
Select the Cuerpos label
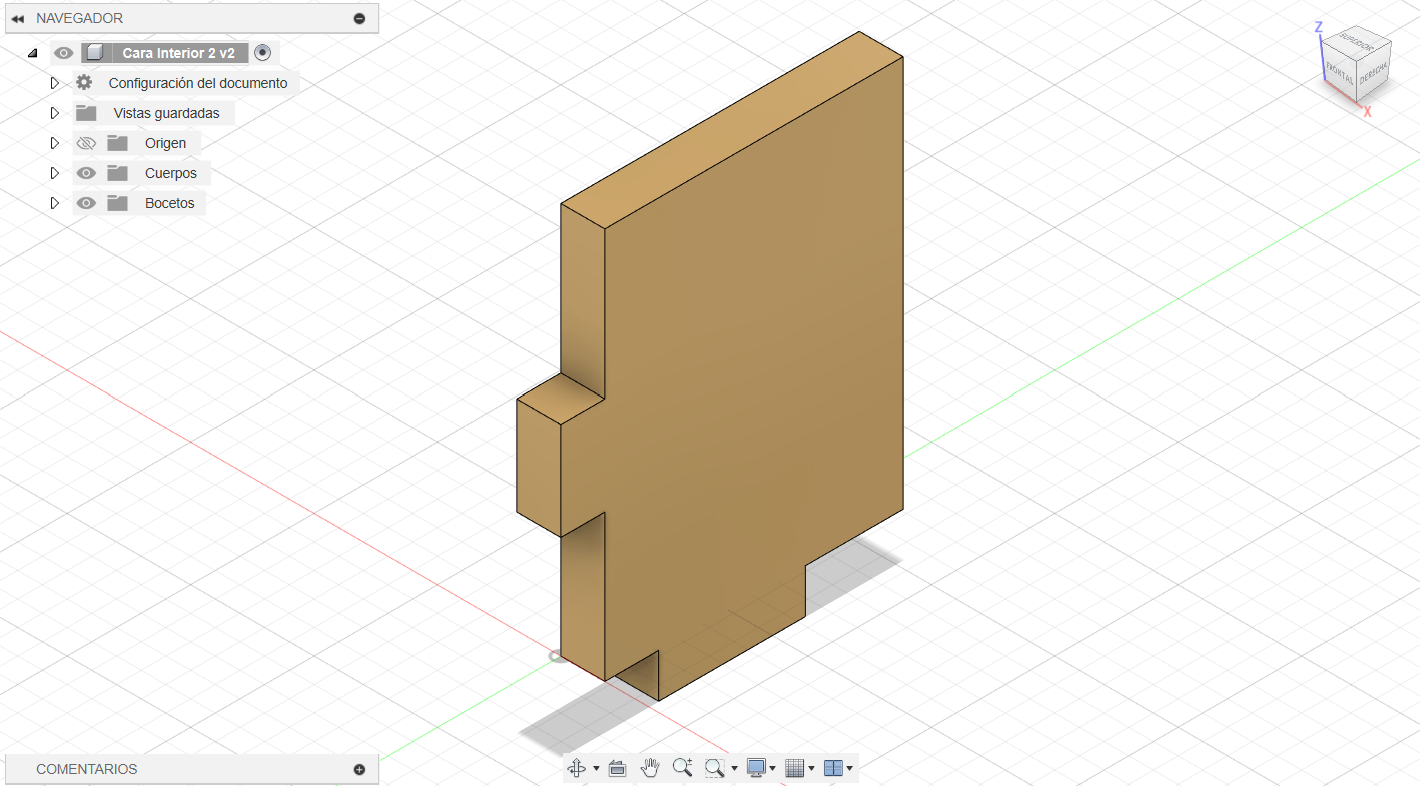(171, 173)
